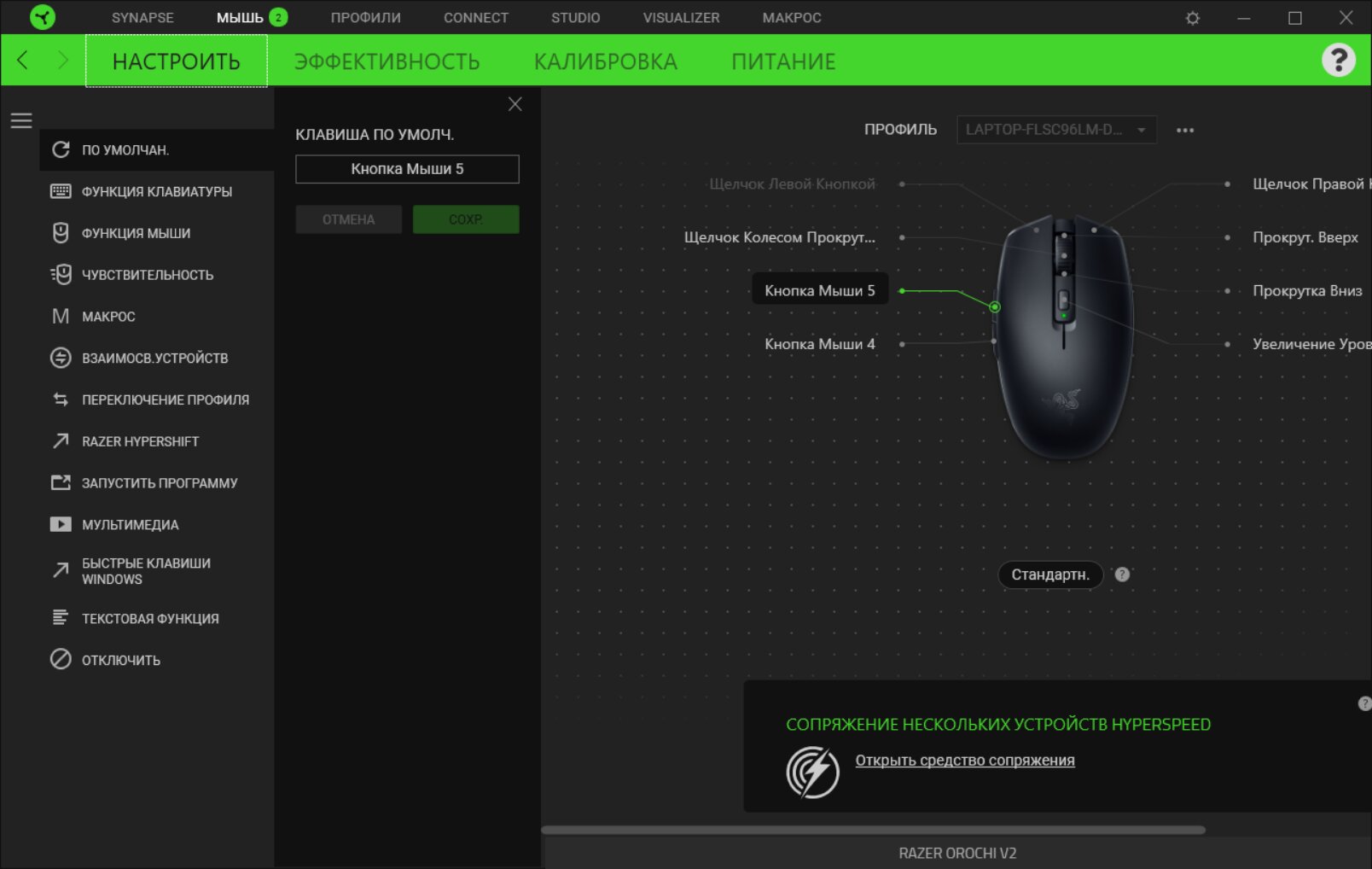
Task: Switch to Мышь tab
Action: 240,17
